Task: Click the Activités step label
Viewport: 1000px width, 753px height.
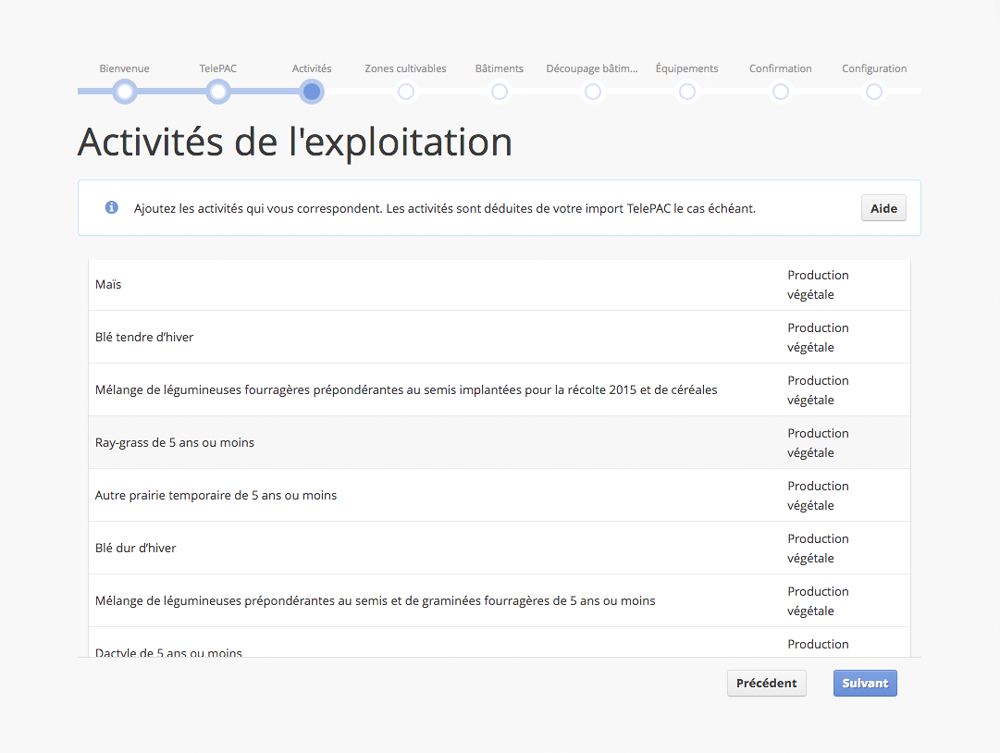Action: coord(312,68)
